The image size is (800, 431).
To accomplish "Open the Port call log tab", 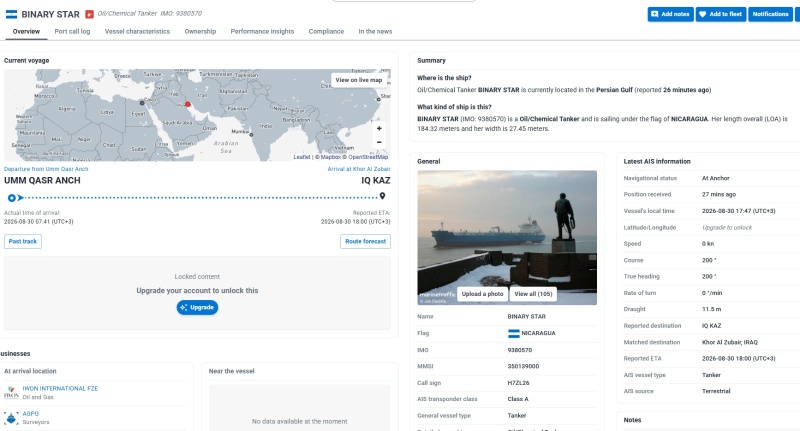I will coord(72,32).
